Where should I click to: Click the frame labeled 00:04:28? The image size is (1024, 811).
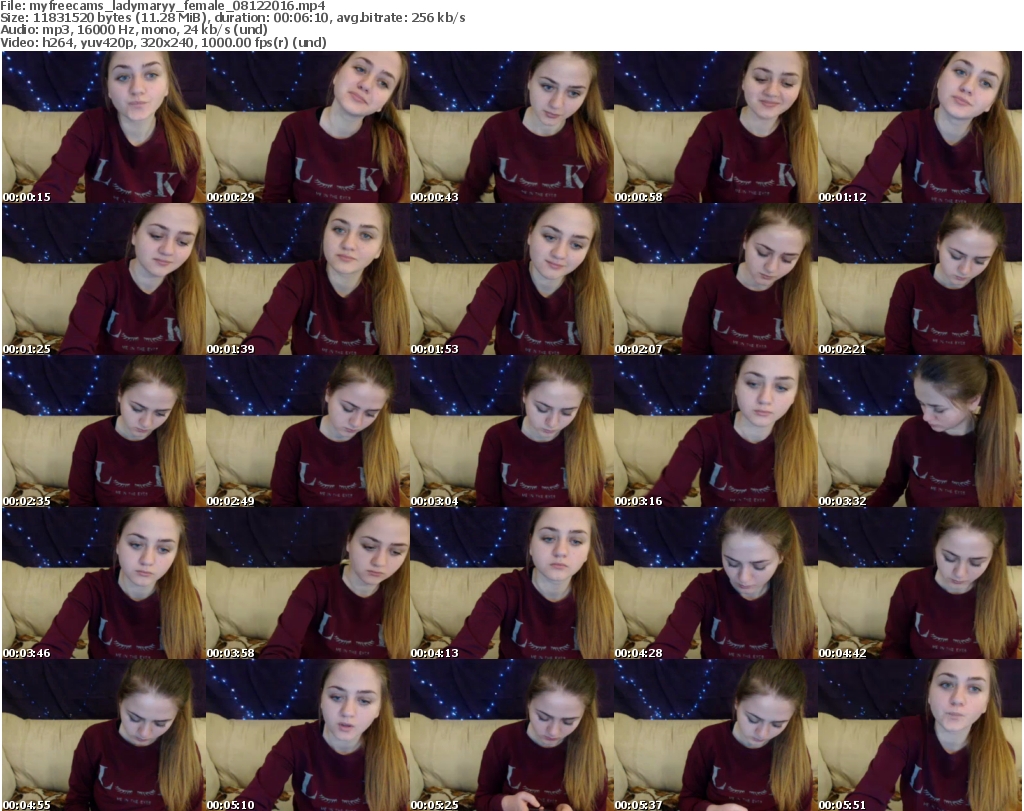(715, 584)
